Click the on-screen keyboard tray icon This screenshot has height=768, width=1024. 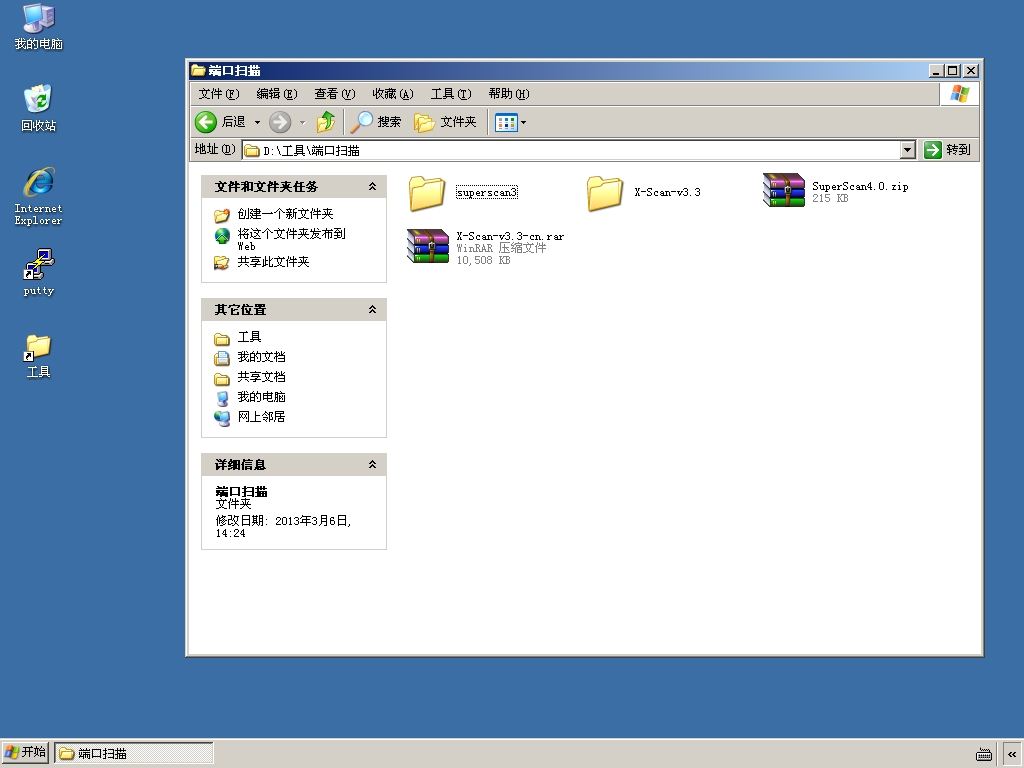click(x=984, y=754)
